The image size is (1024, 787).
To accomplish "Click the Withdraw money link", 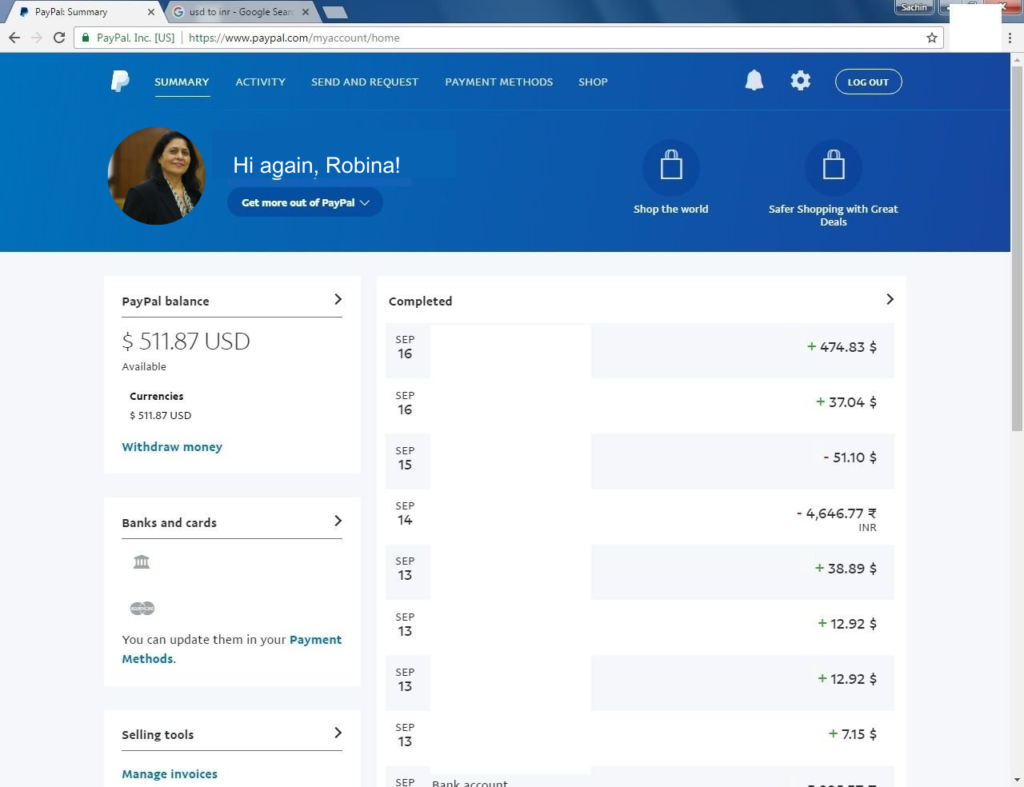I will point(172,447).
